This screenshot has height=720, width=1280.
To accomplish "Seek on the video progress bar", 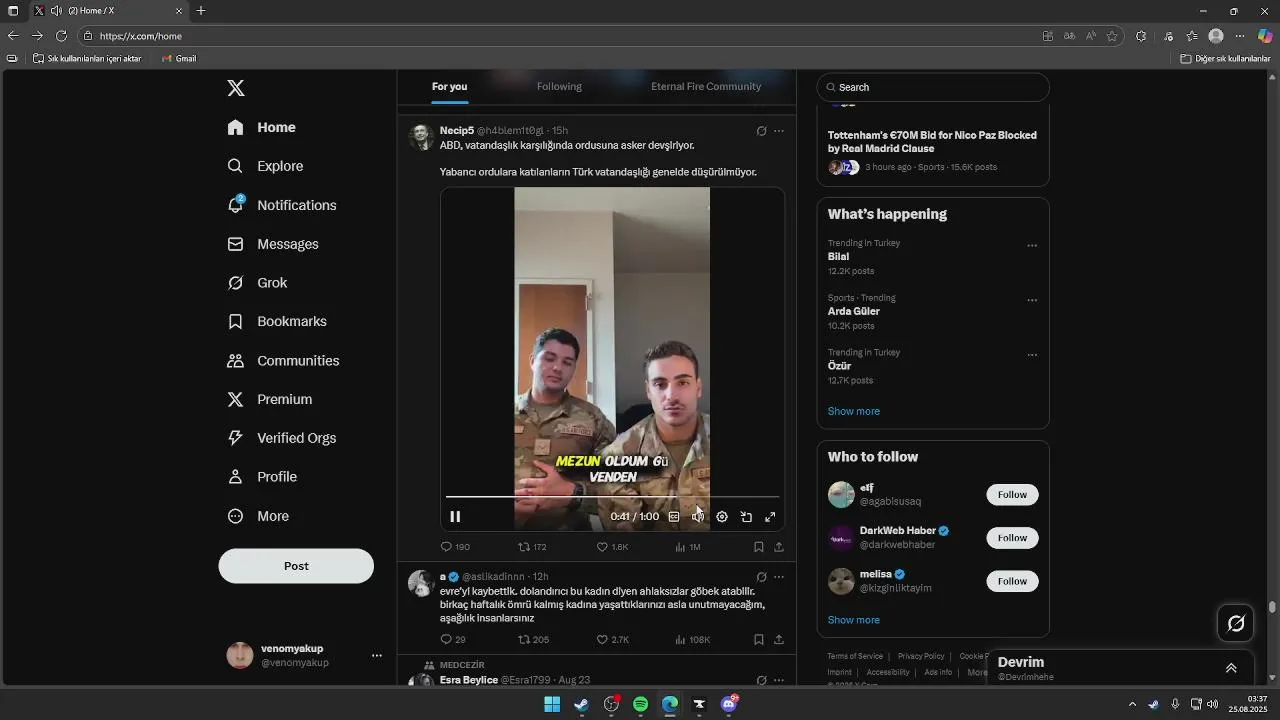I will pyautogui.click(x=612, y=496).
